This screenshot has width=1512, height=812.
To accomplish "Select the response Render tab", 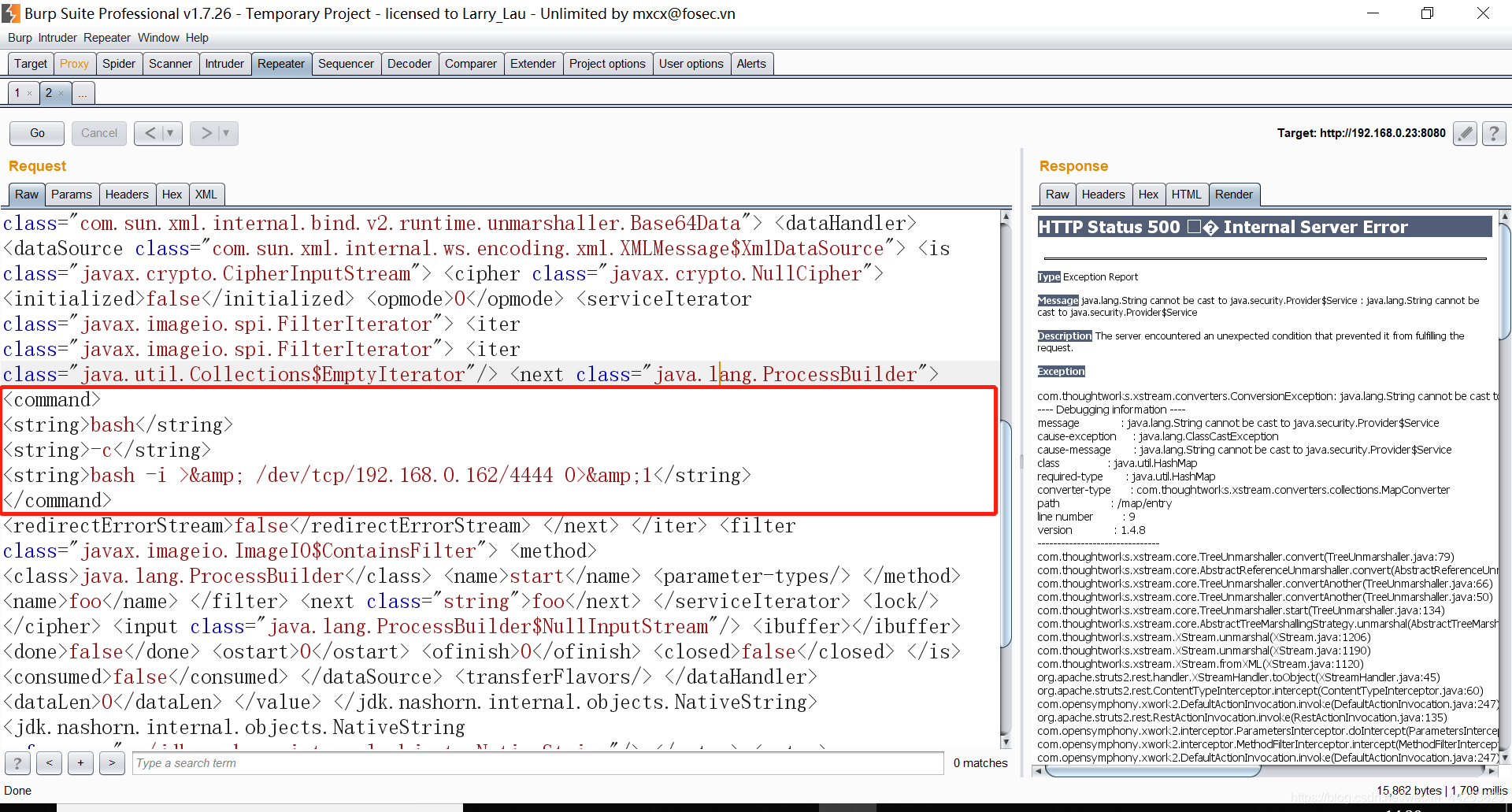I will click(x=1234, y=195).
